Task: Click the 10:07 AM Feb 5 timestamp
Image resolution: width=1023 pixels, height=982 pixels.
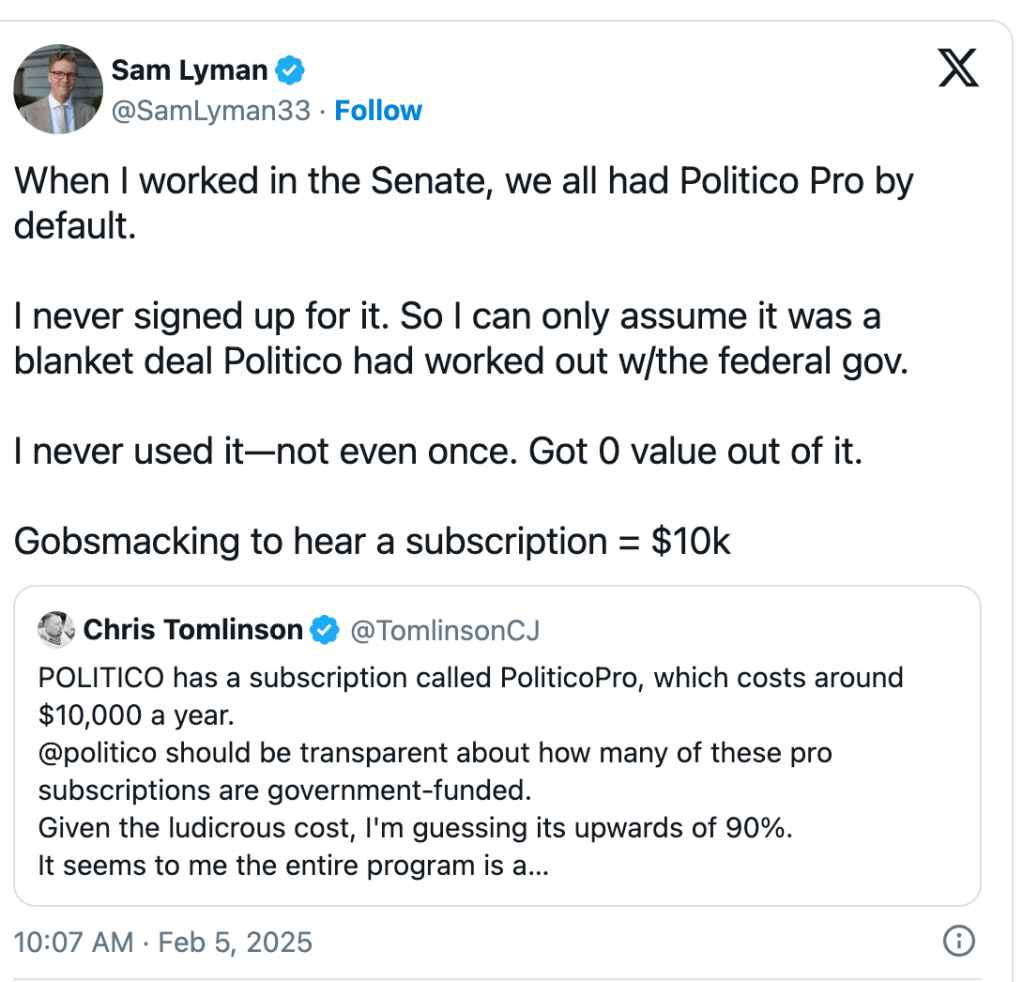Action: (163, 942)
